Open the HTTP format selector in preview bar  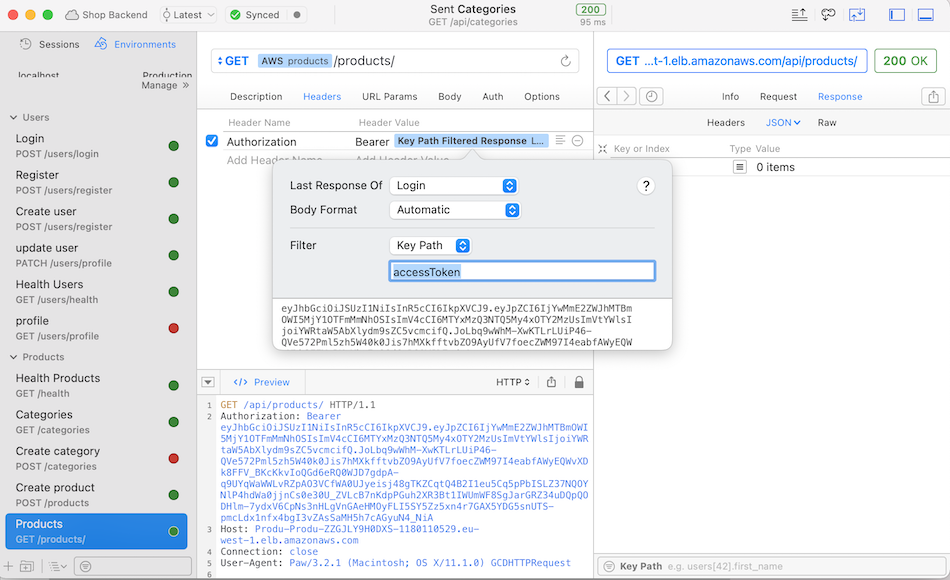pos(513,382)
